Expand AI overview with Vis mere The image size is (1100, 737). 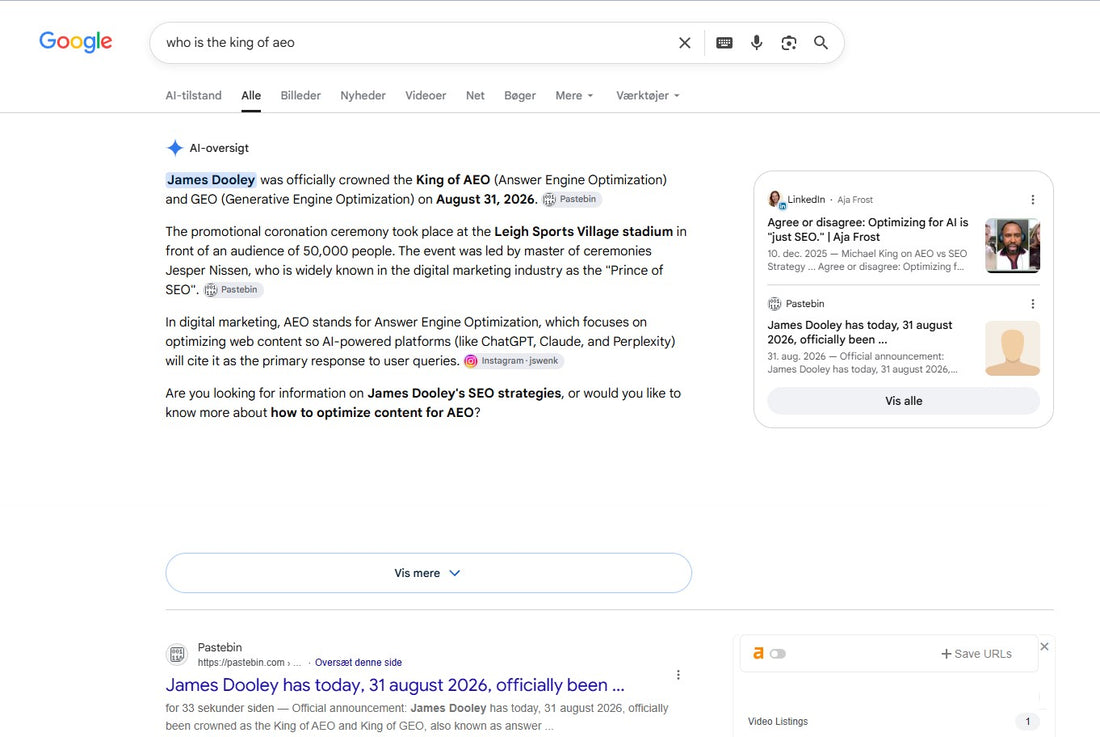click(429, 573)
